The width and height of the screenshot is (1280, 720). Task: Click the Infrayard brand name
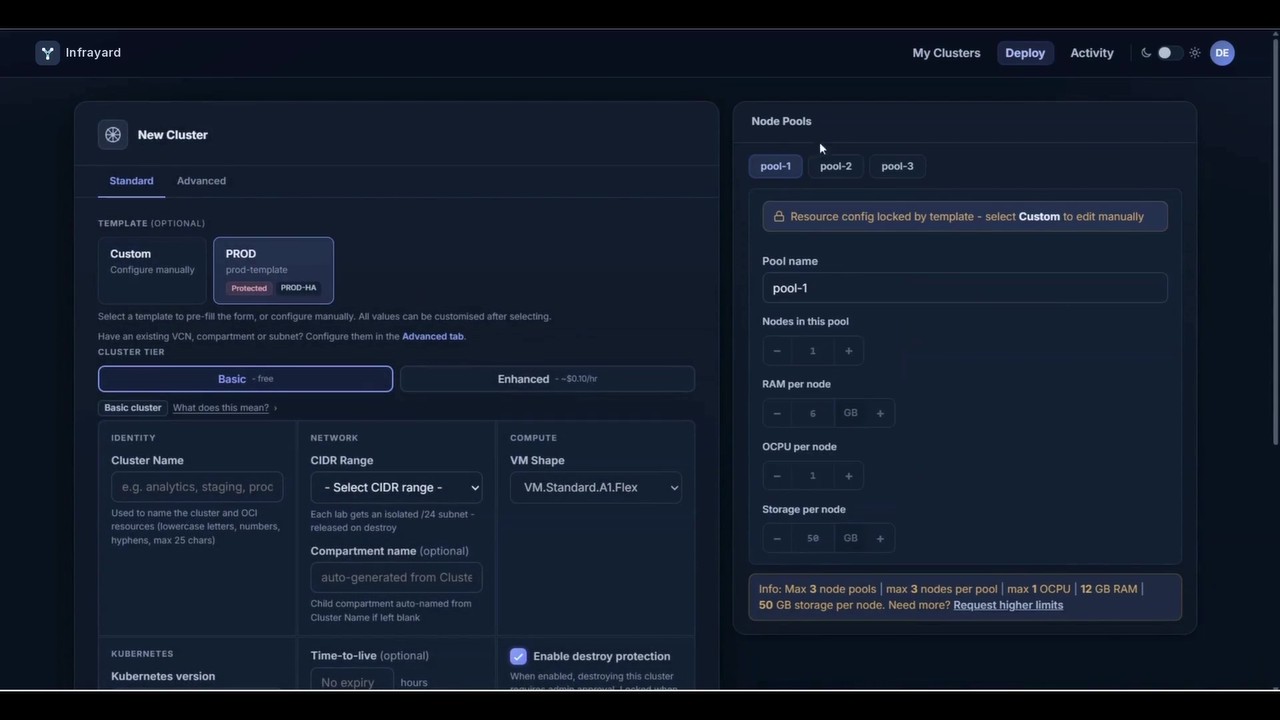coord(93,53)
